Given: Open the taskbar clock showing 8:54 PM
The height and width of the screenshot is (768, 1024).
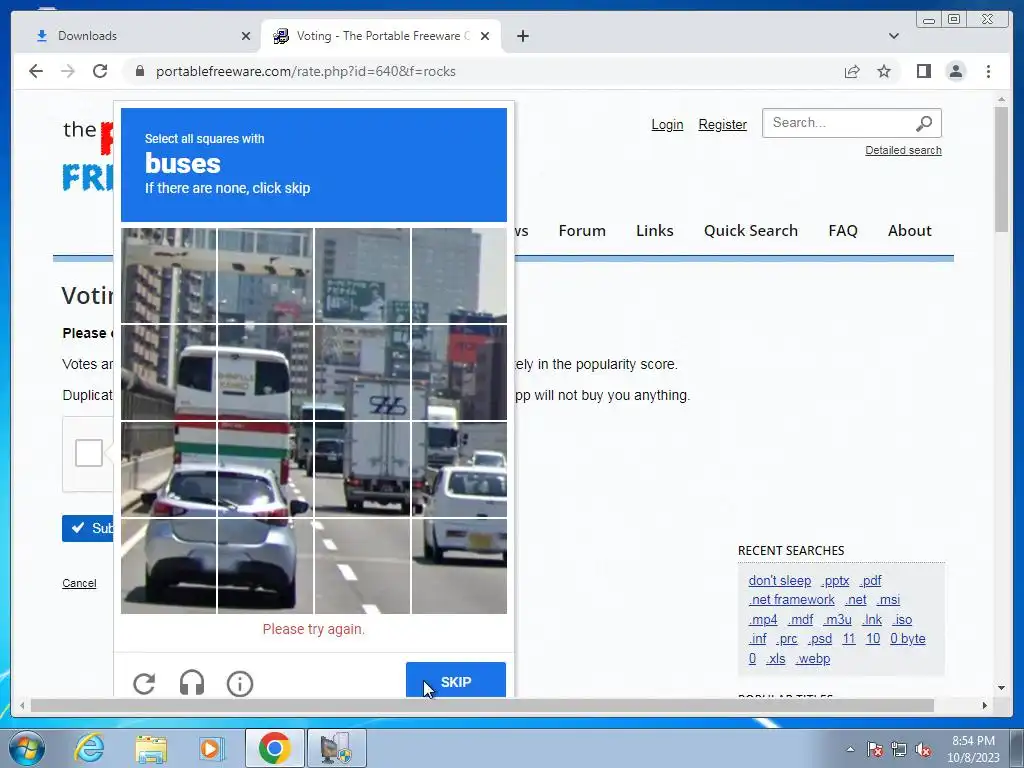Looking at the screenshot, I should click(x=973, y=749).
